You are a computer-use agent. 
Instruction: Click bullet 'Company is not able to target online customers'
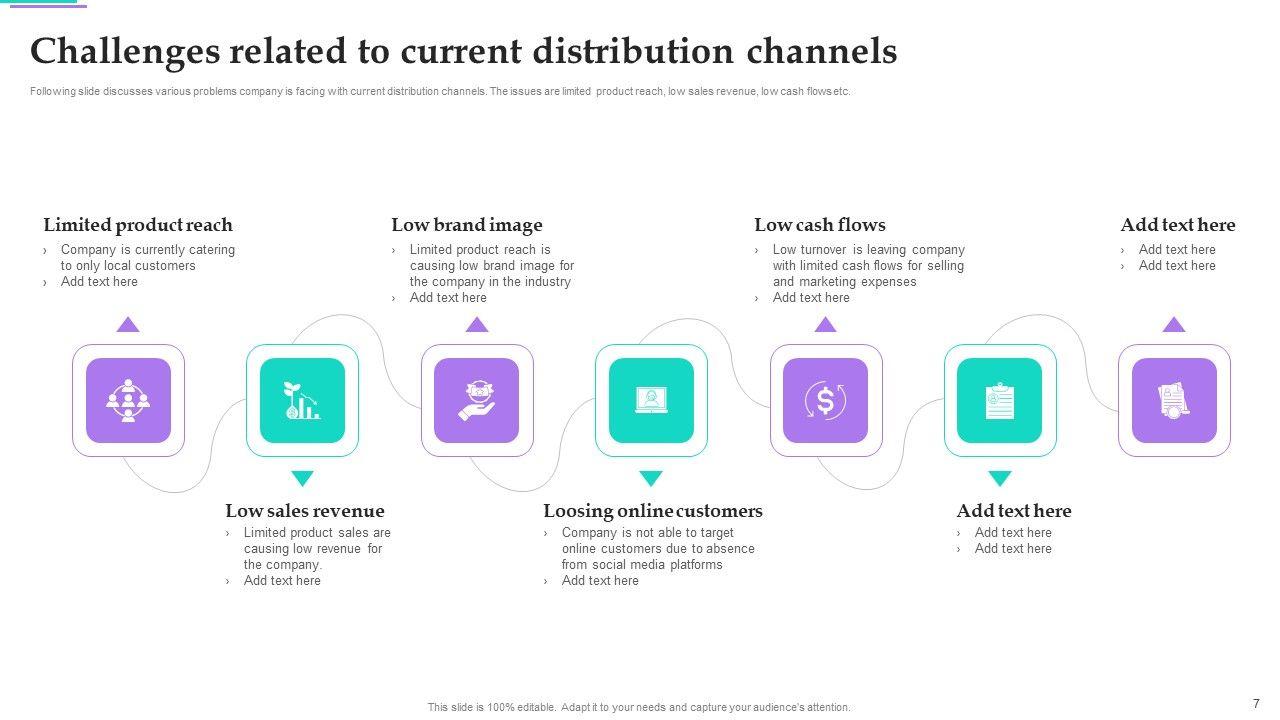click(658, 549)
